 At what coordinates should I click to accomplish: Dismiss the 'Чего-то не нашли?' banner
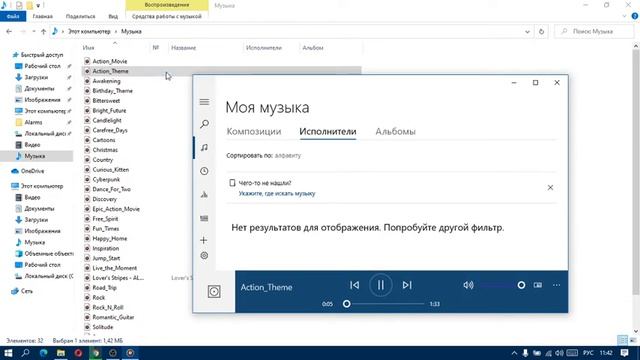(x=550, y=188)
